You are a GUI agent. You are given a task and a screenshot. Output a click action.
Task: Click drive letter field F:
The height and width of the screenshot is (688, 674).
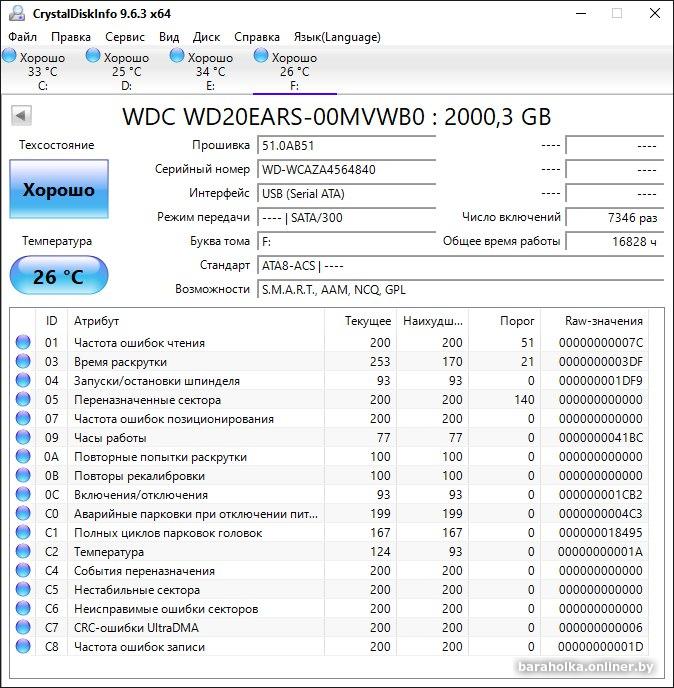(346, 241)
